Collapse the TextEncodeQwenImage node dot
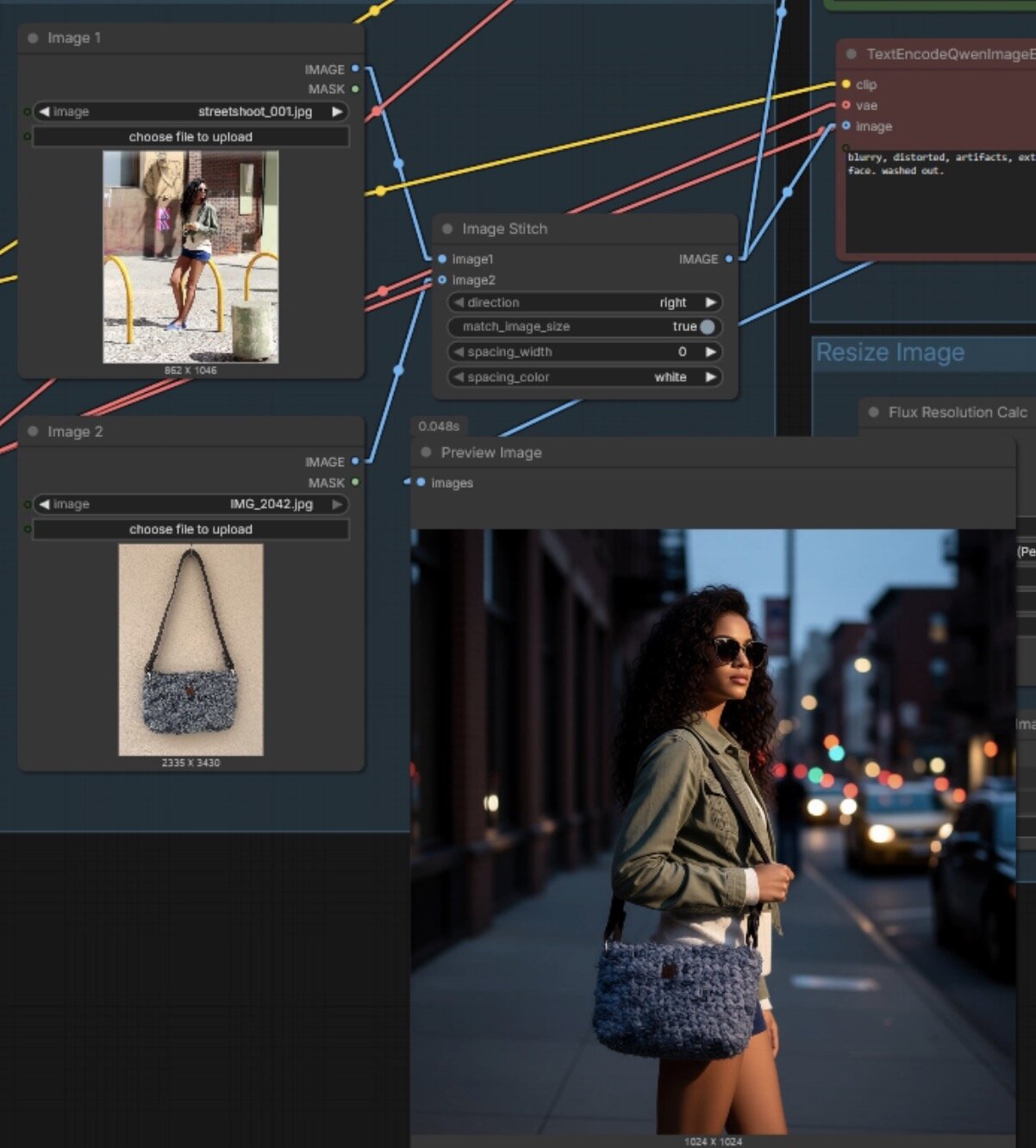The width and height of the screenshot is (1036, 1148). click(x=851, y=54)
